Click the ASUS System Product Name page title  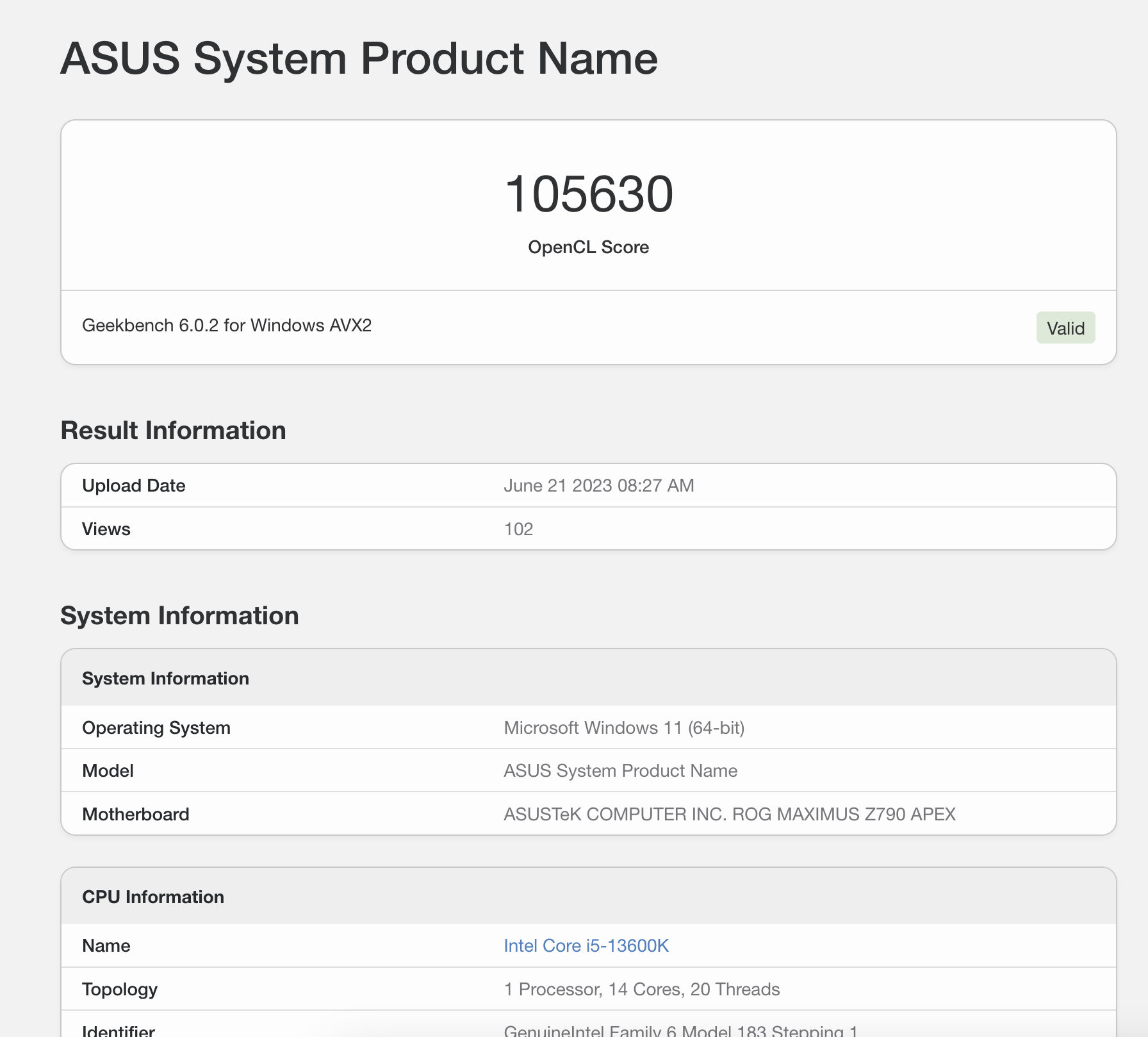coord(359,58)
